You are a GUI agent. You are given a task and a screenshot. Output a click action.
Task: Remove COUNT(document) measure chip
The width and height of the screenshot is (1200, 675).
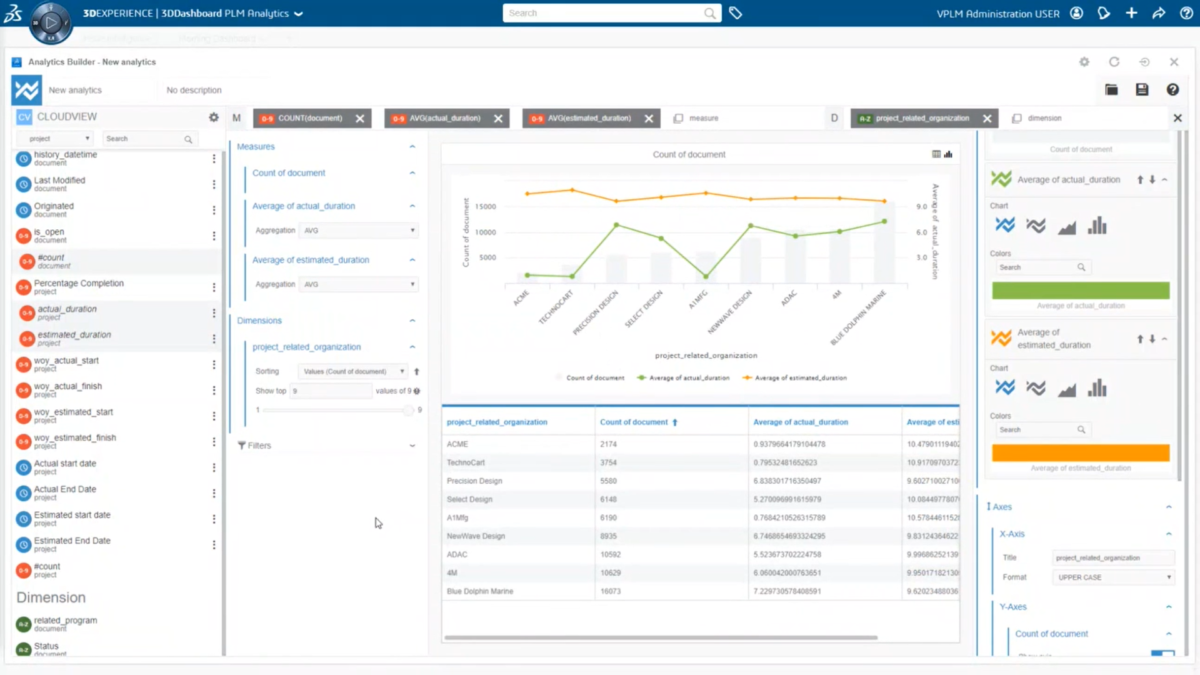[x=360, y=118]
